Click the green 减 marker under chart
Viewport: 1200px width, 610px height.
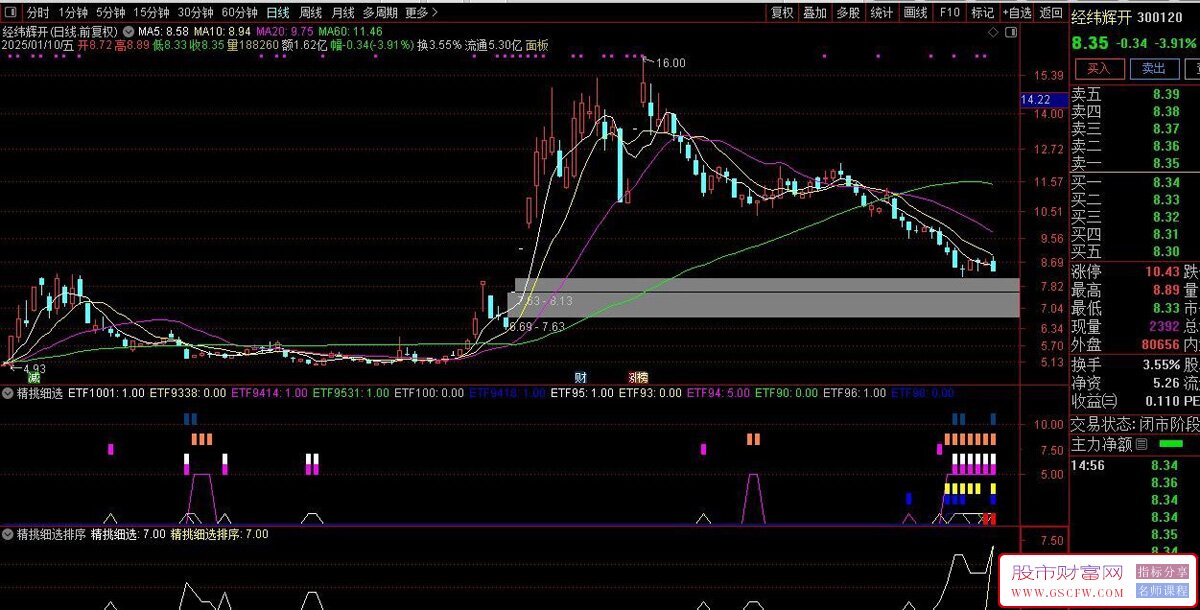[33, 377]
